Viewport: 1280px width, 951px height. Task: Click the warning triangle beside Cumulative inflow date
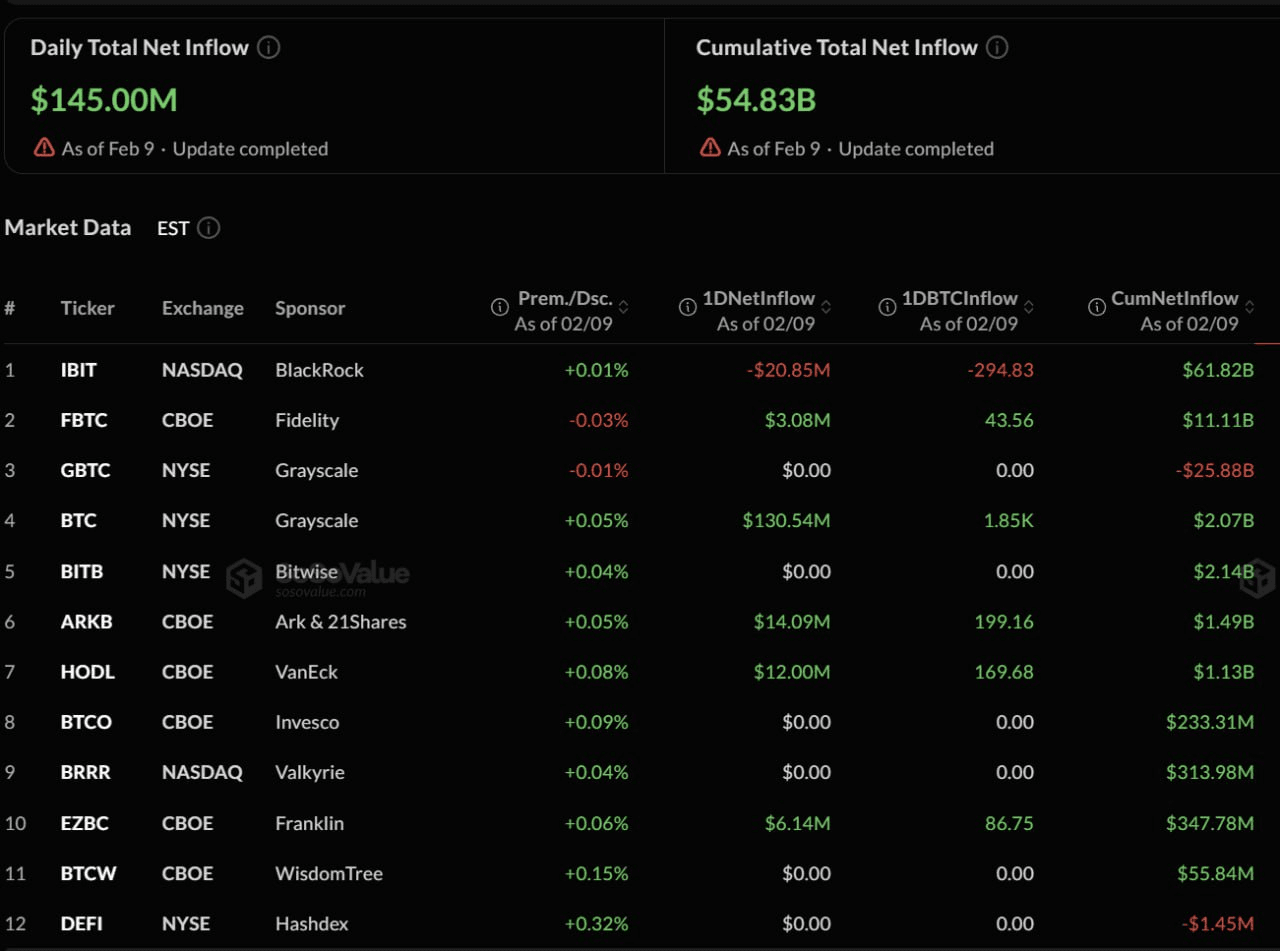tap(709, 146)
